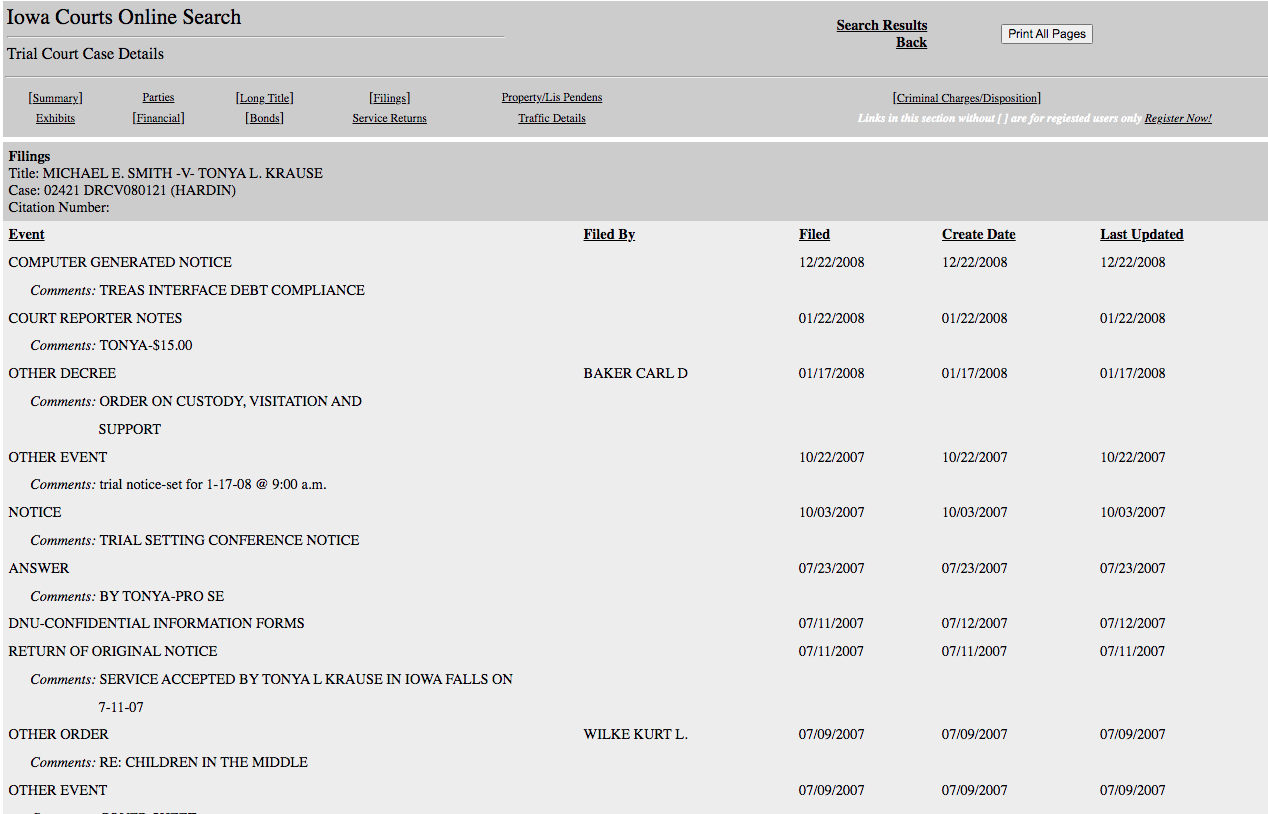
Task: Click comment RE: CHILDREN IN THE MIDDLE
Action: (x=204, y=762)
